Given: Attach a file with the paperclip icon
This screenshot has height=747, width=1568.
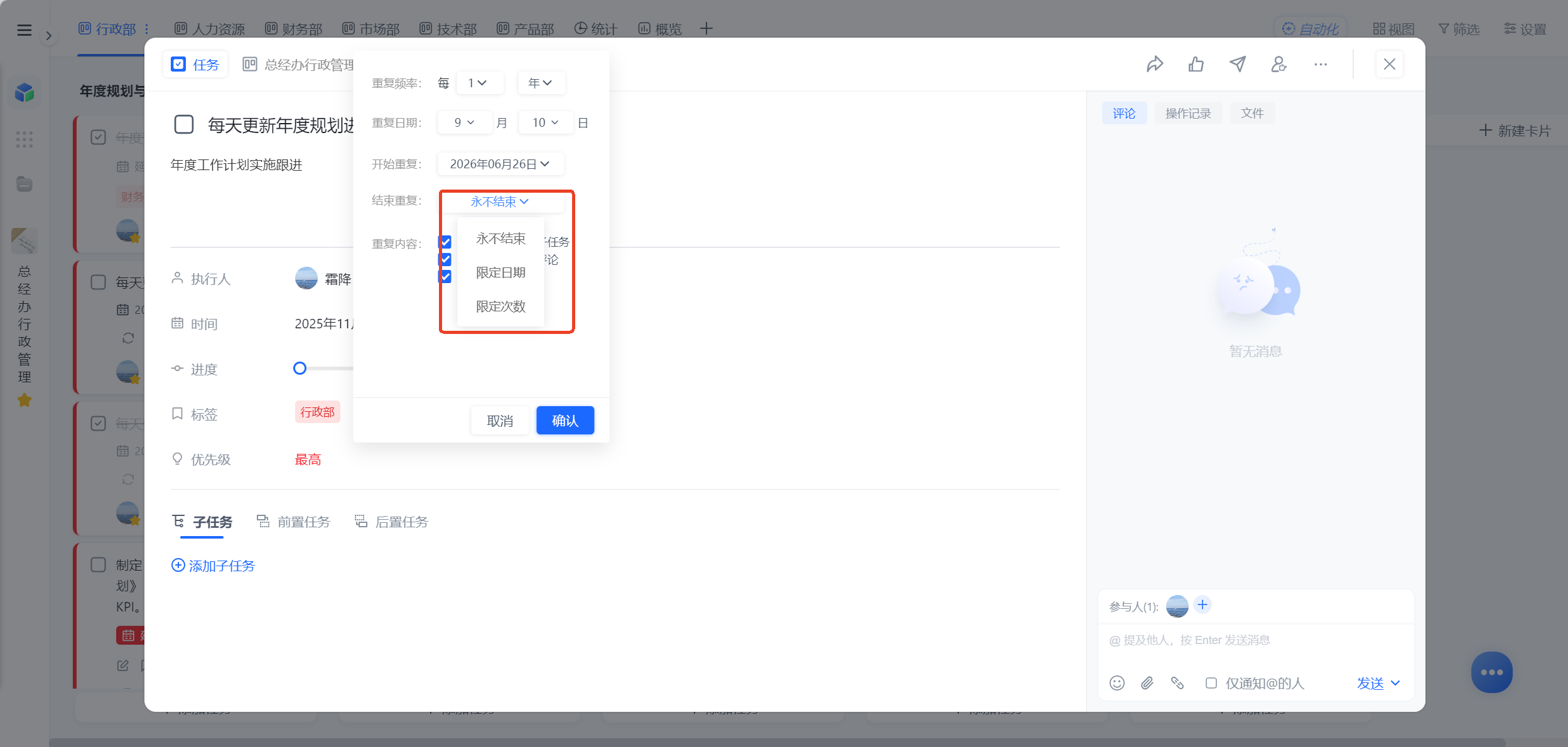Looking at the screenshot, I should [x=1147, y=683].
